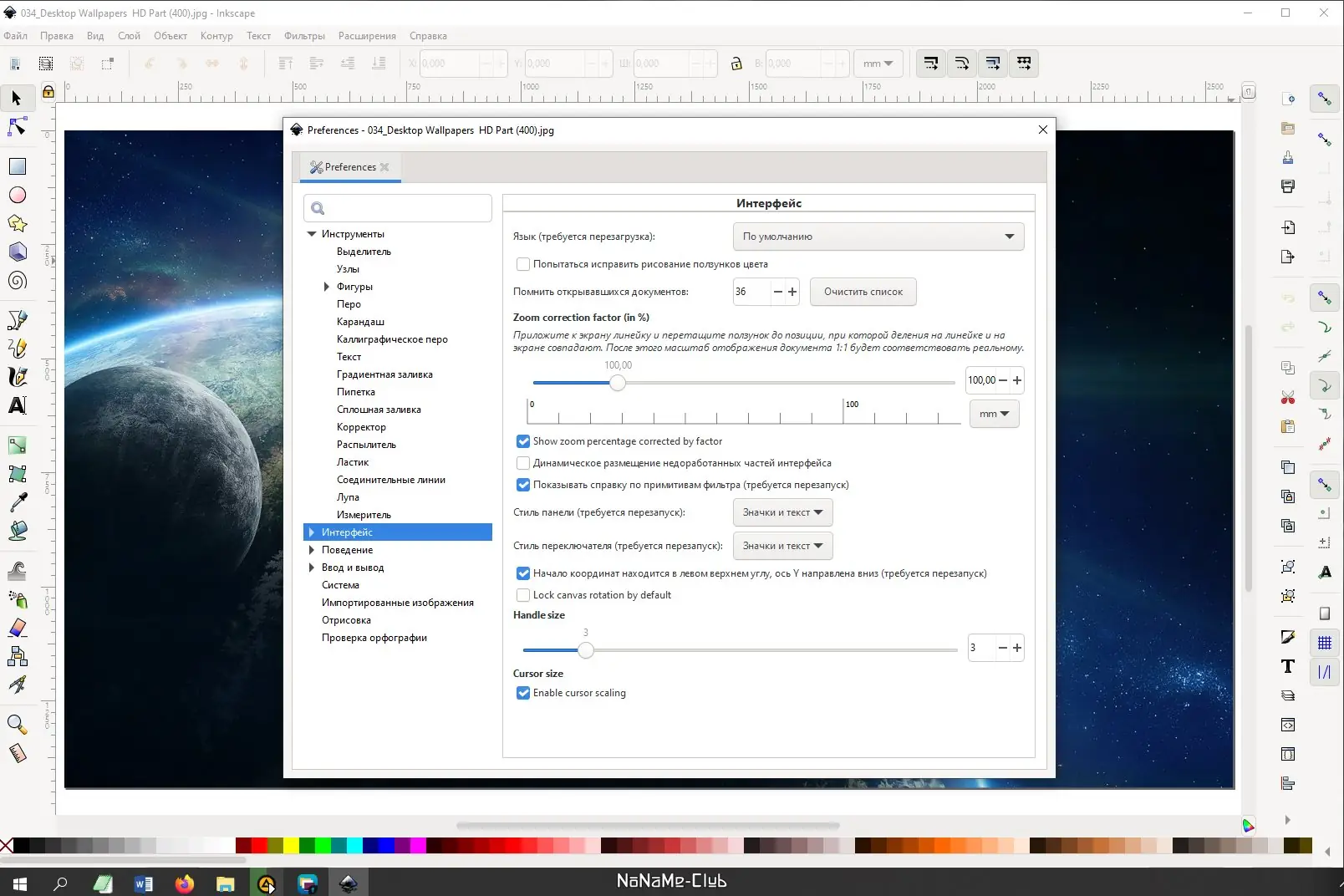Click the Очистить список button
The image size is (1344, 896).
(x=863, y=292)
